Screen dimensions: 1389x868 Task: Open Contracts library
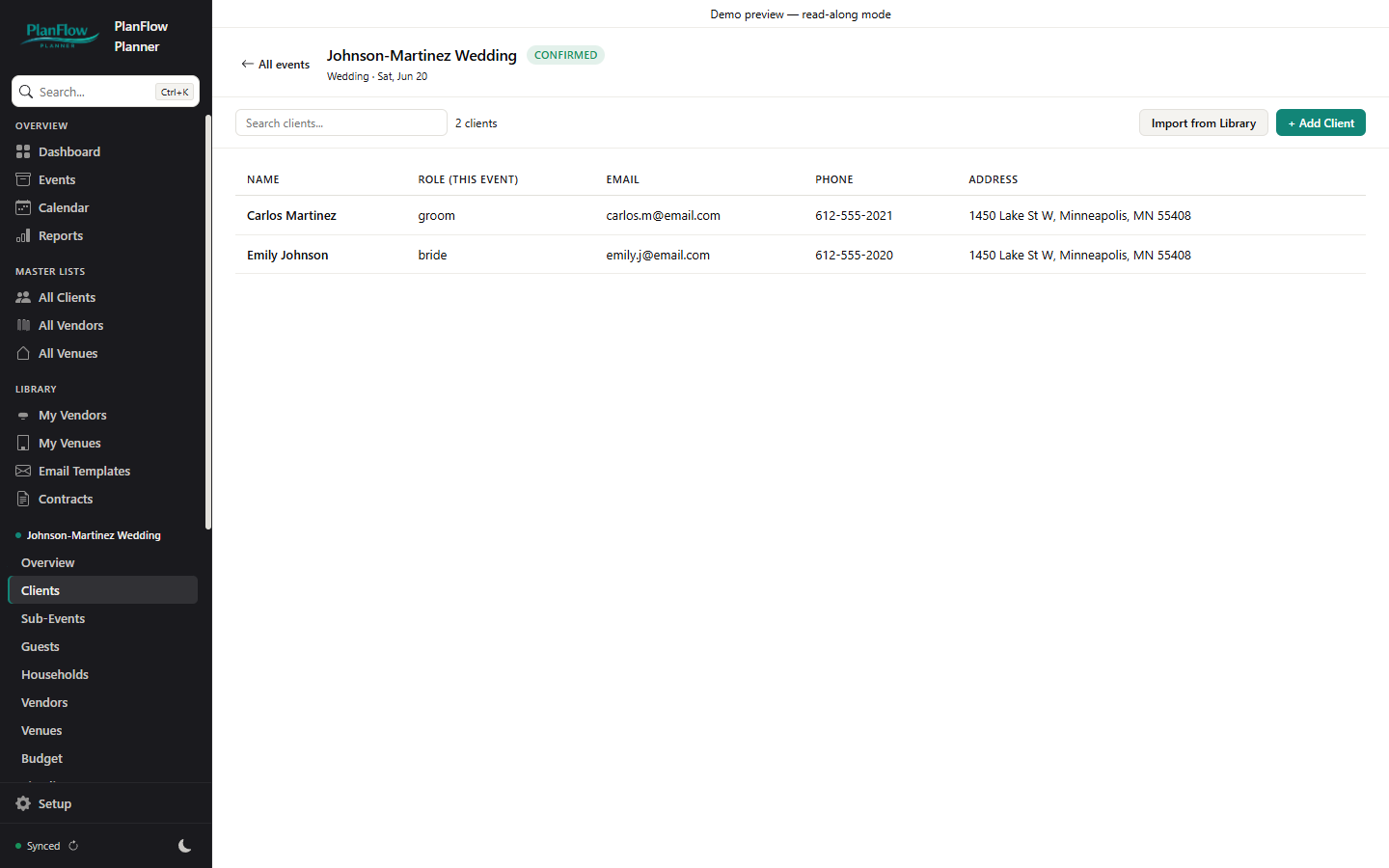[x=102, y=499]
